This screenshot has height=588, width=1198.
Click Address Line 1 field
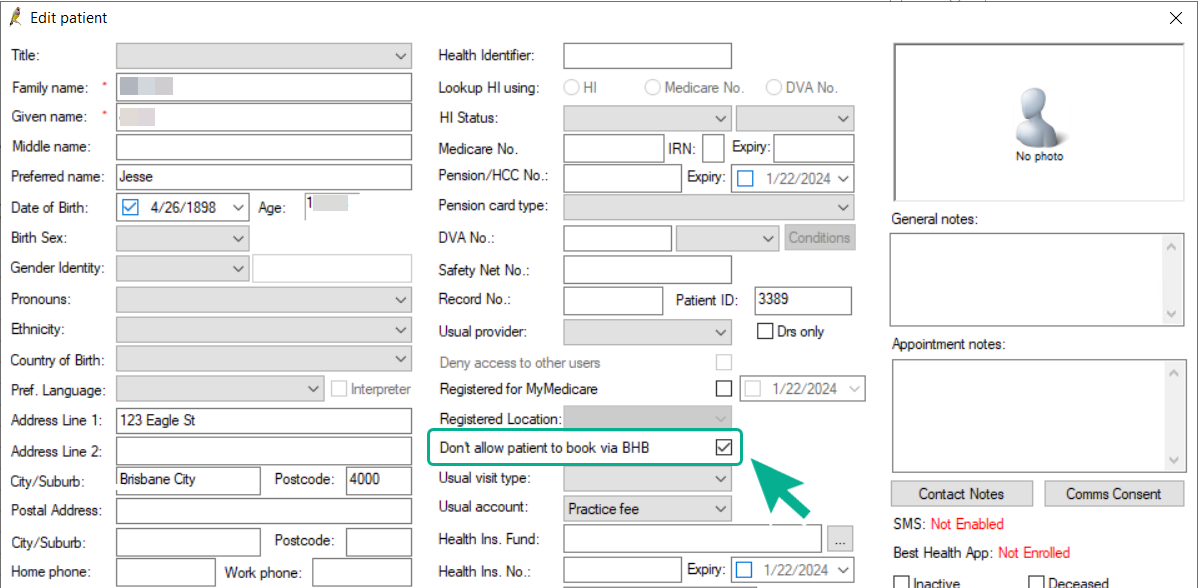[x=264, y=420]
